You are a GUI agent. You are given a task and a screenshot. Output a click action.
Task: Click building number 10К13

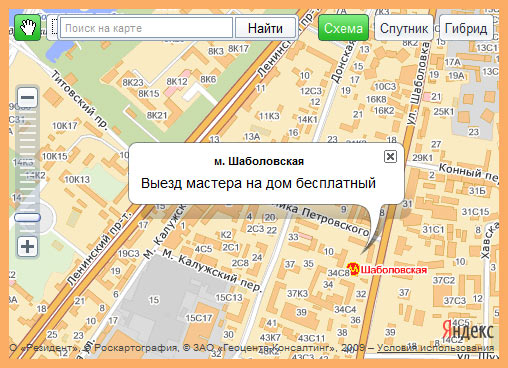point(77,179)
